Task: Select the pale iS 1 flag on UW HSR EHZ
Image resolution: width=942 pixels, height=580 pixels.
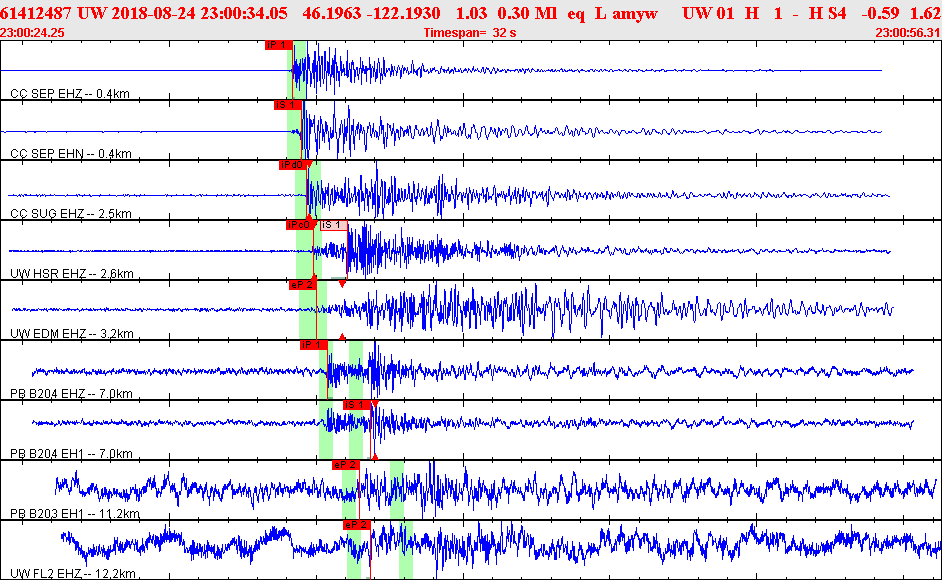Action: [333, 225]
